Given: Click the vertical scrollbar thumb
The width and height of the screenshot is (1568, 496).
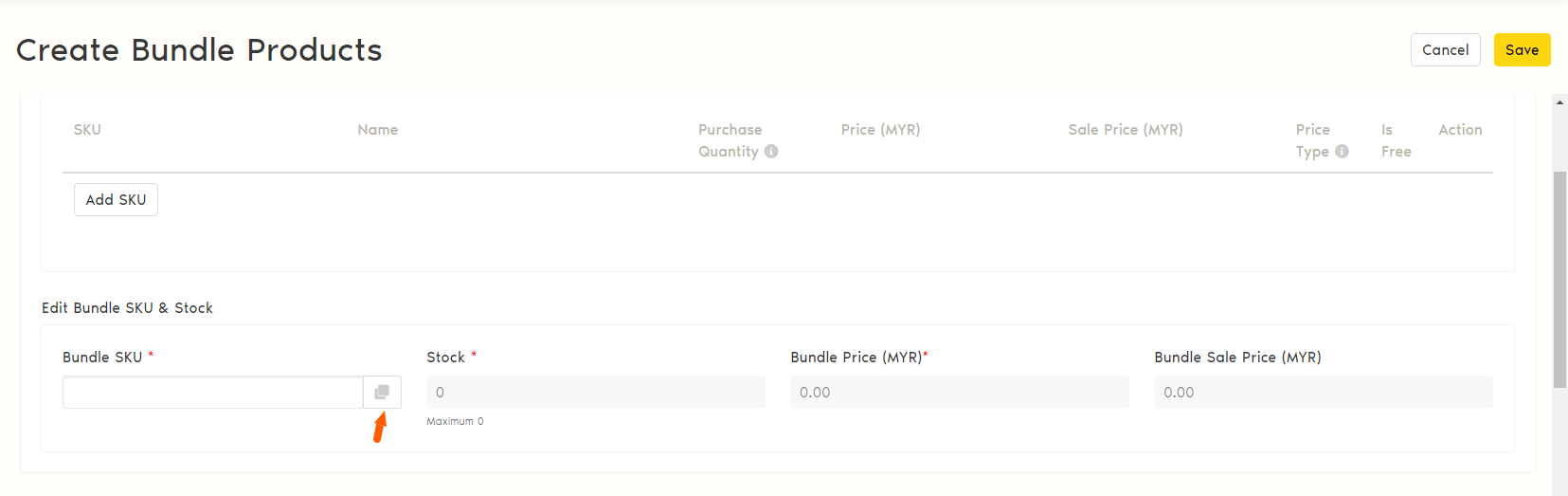Looking at the screenshot, I should tap(1559, 280).
